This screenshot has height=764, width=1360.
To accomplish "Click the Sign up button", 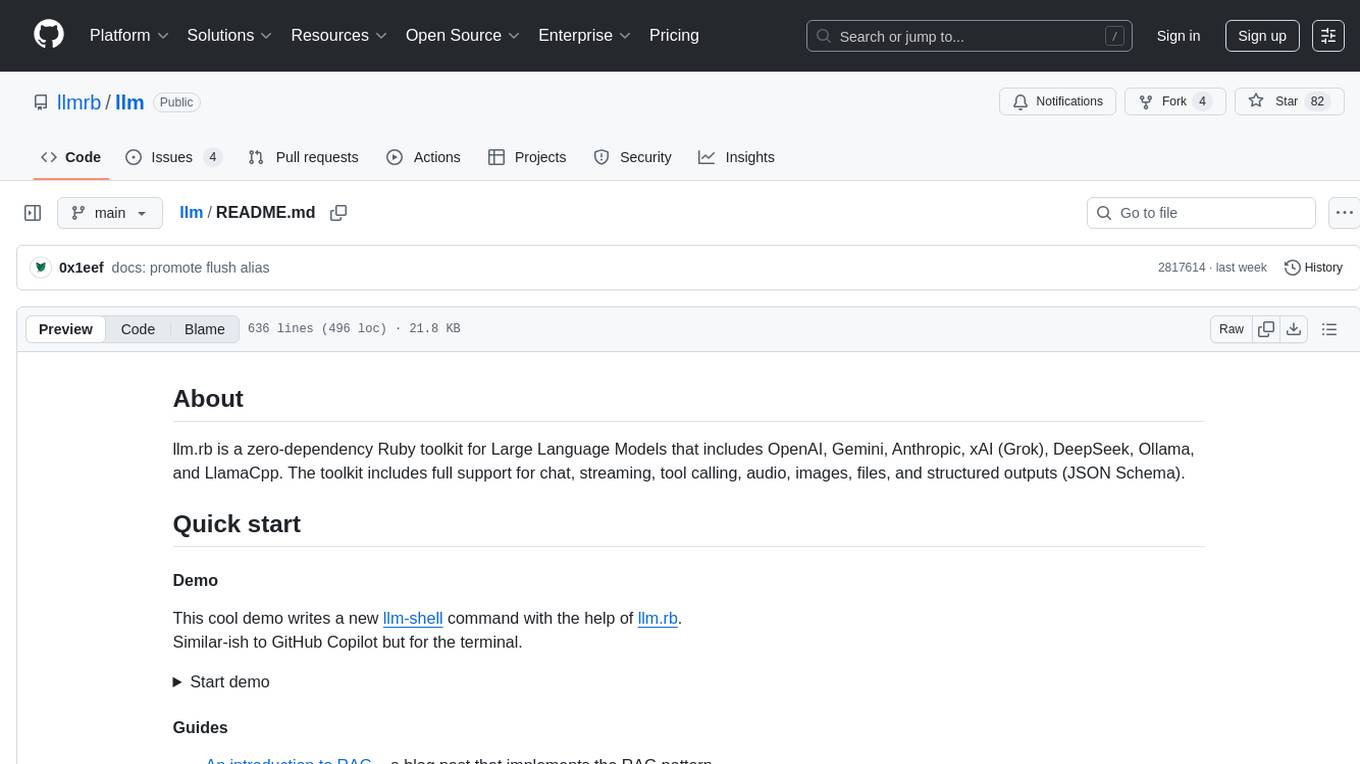I will [x=1262, y=36].
